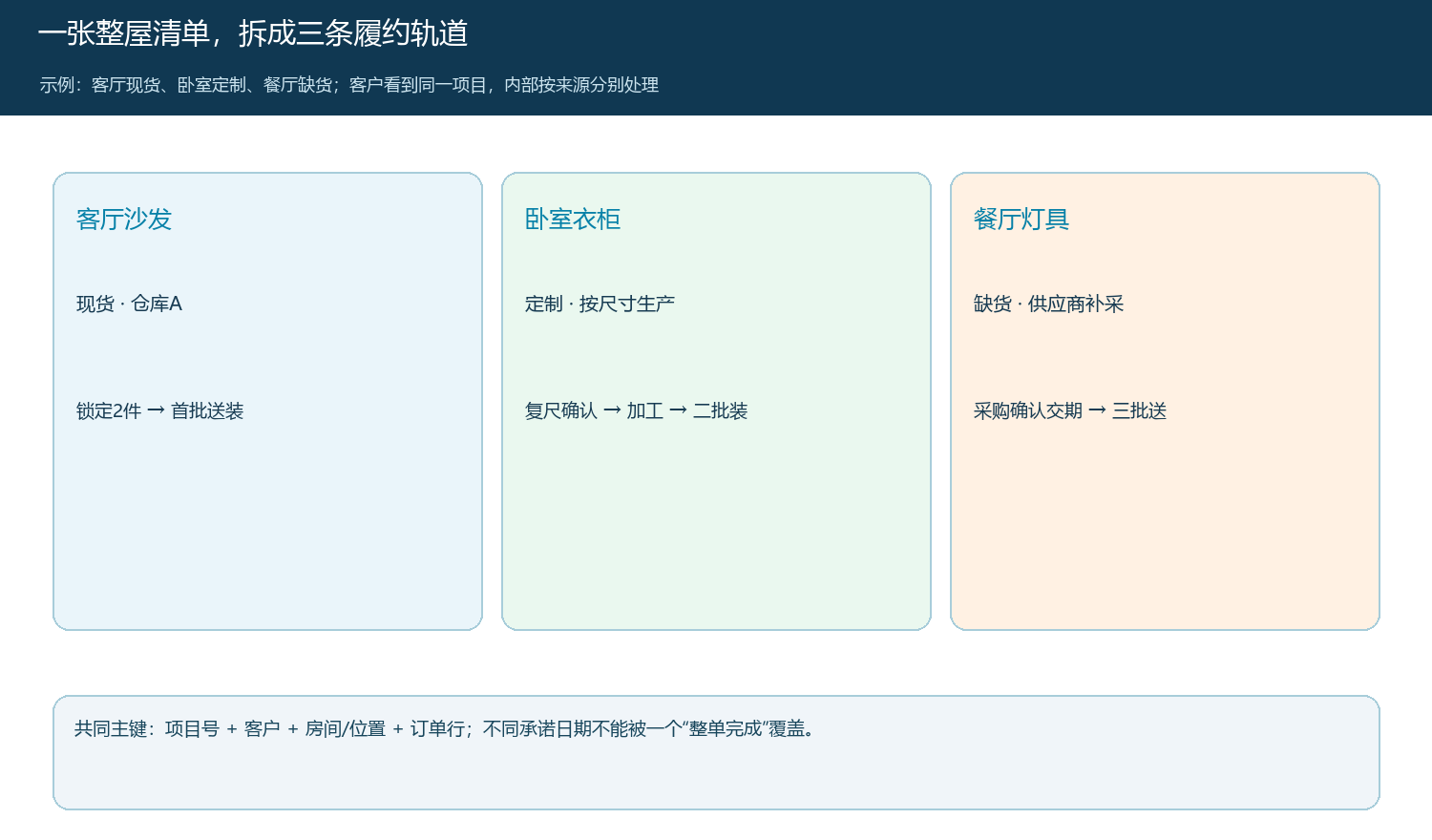Click the 锁定2件 → 首批送装 line
Screen dimensions: 1432x840
159,410
